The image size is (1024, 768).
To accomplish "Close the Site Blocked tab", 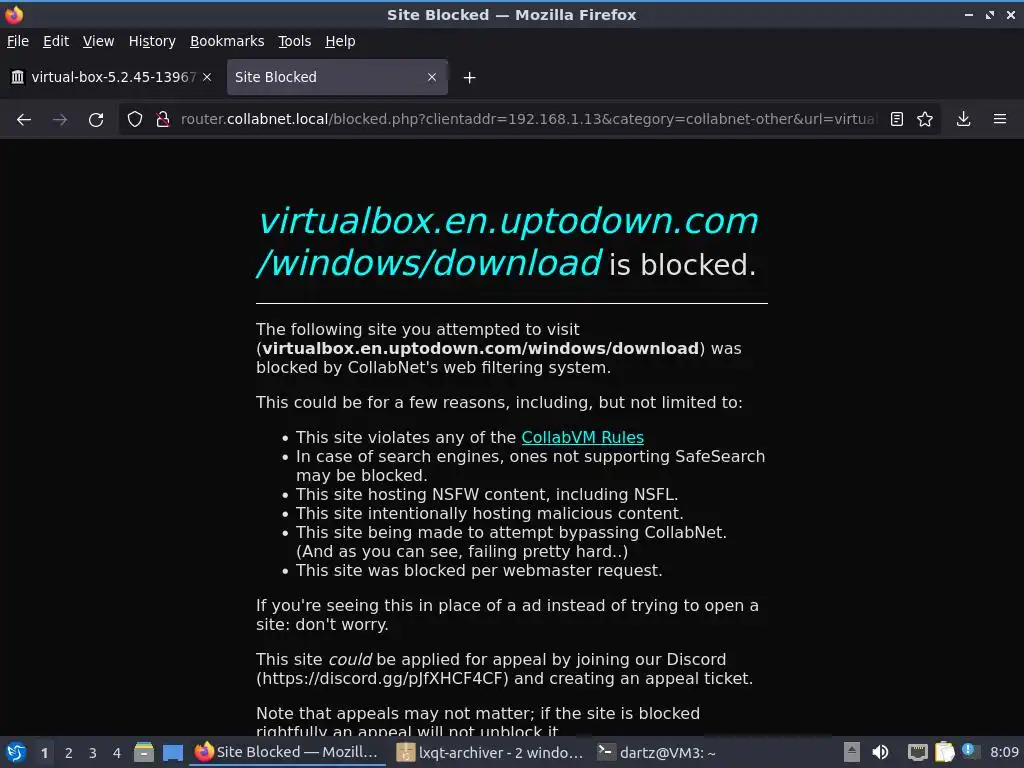I will [432, 77].
